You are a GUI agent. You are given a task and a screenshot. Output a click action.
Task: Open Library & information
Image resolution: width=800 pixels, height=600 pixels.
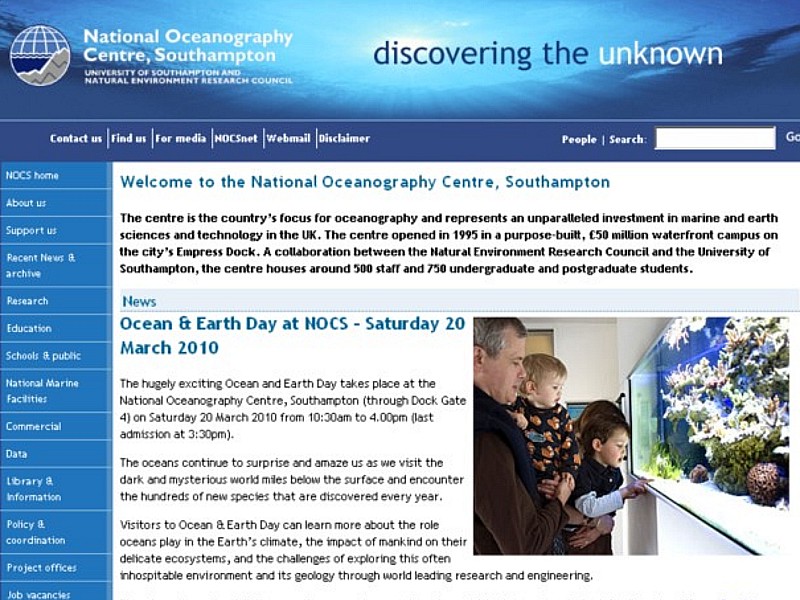coord(56,489)
